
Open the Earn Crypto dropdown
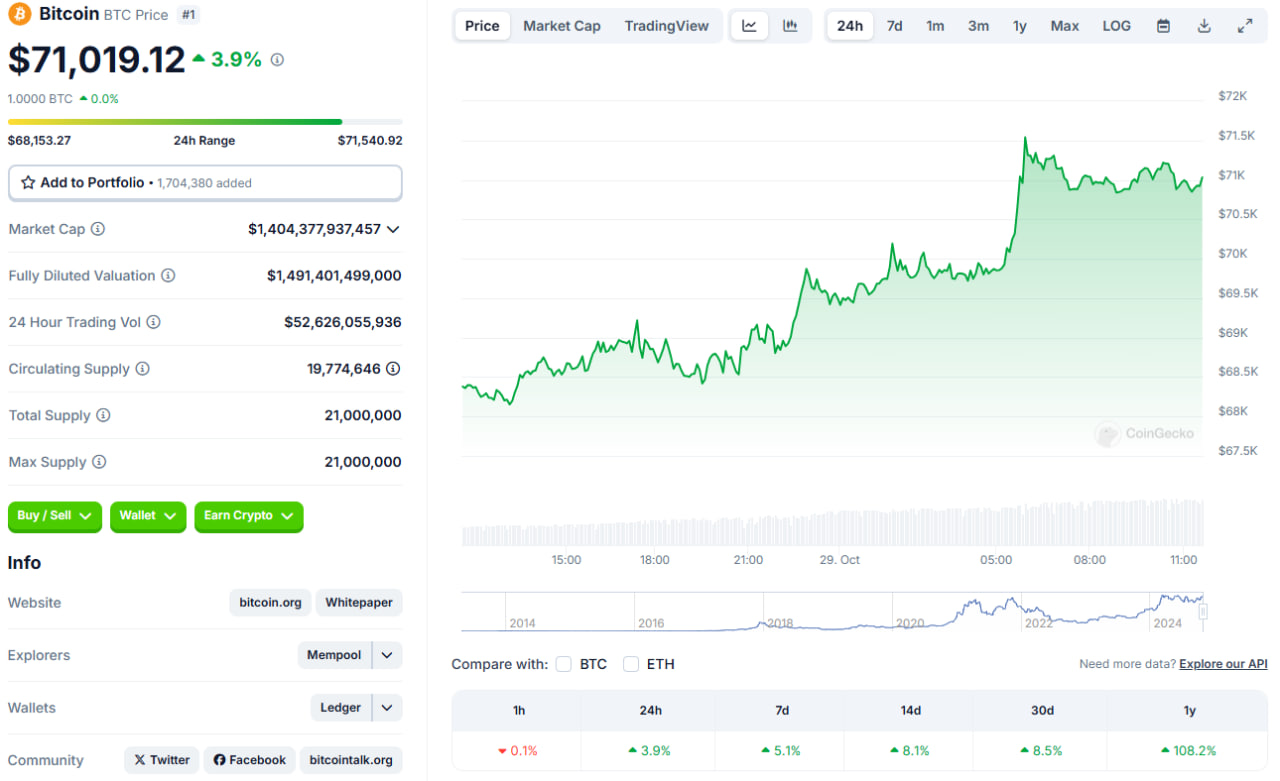[x=249, y=516]
